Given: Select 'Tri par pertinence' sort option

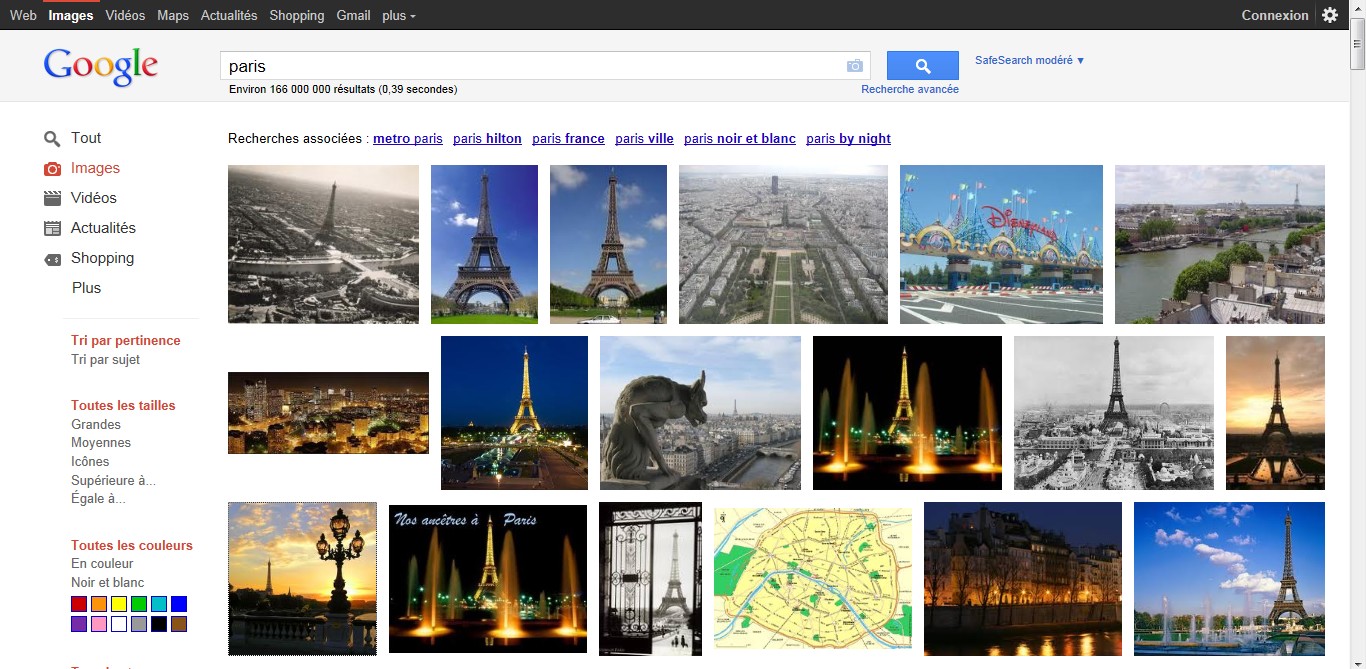Looking at the screenshot, I should point(126,341).
